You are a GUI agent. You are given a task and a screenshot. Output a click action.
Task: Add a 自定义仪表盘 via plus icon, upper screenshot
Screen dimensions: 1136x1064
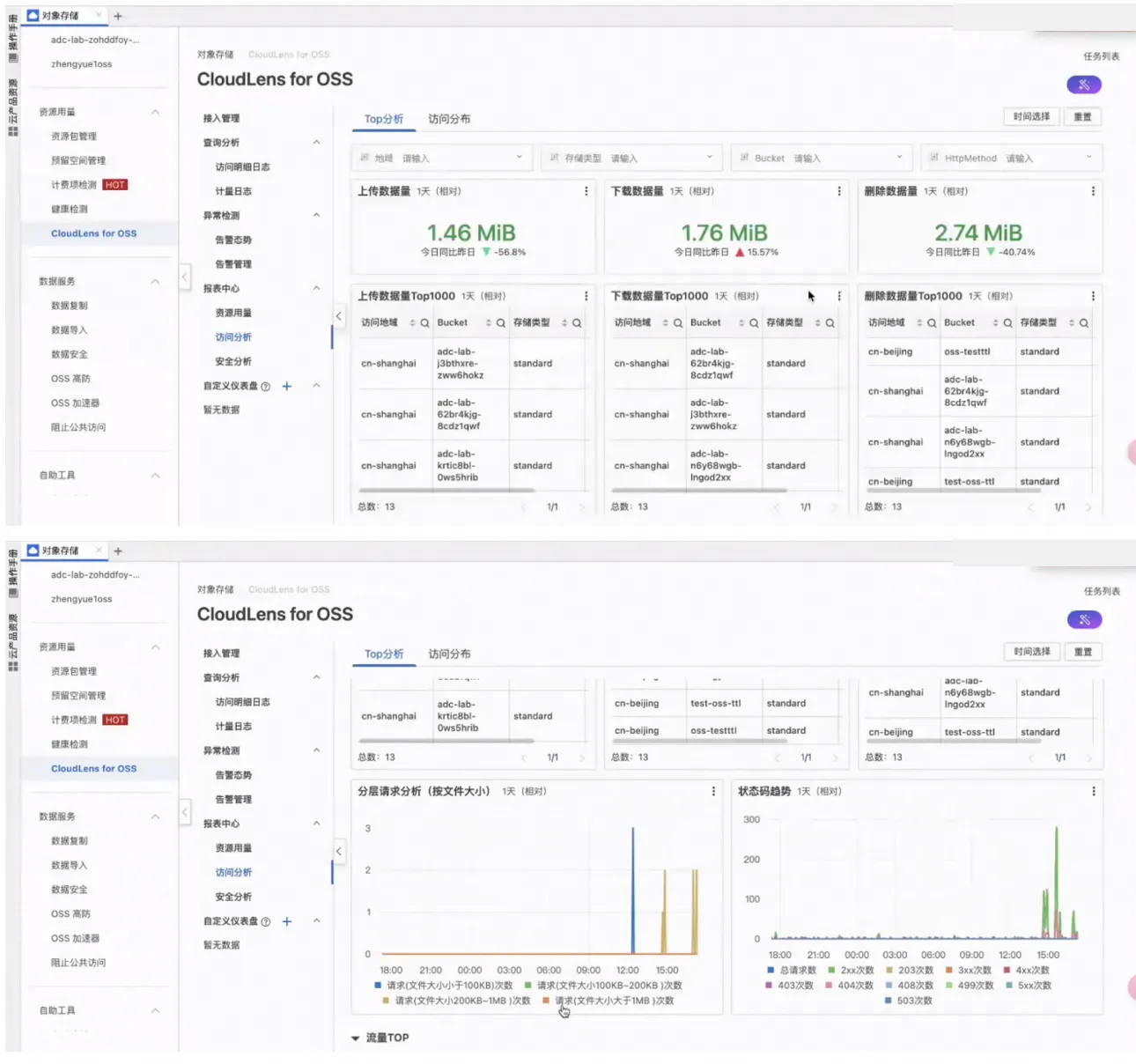tap(286, 386)
